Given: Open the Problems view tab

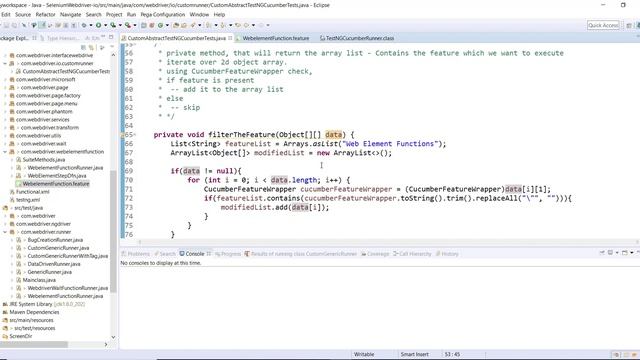Looking at the screenshot, I should (136, 254).
